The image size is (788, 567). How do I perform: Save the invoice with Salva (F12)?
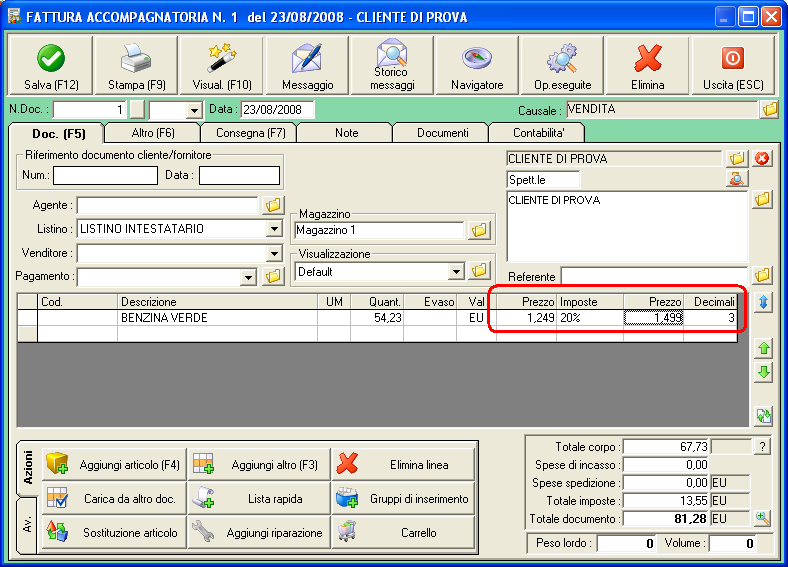tap(51, 65)
